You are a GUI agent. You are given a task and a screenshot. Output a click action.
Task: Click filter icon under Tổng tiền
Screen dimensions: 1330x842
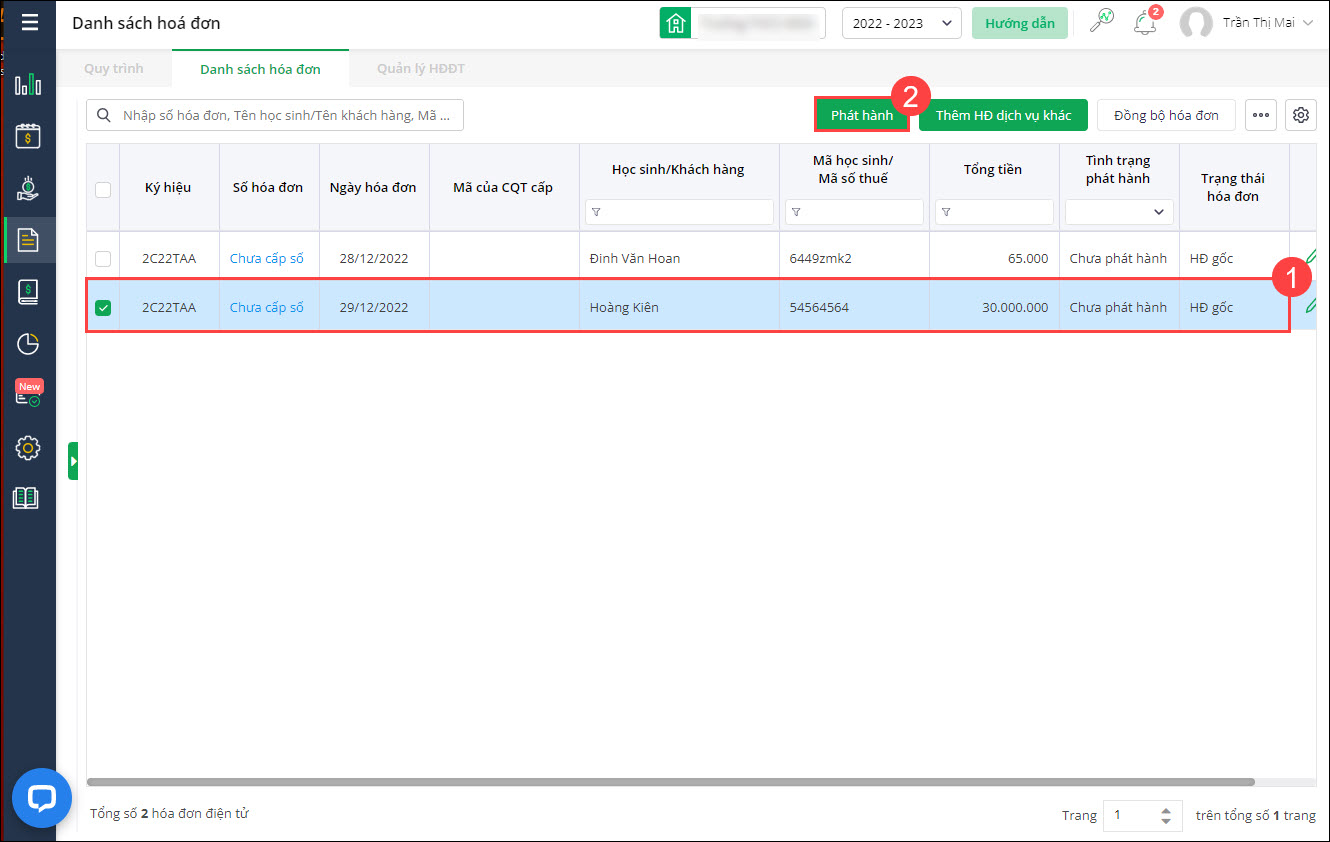pos(946,212)
